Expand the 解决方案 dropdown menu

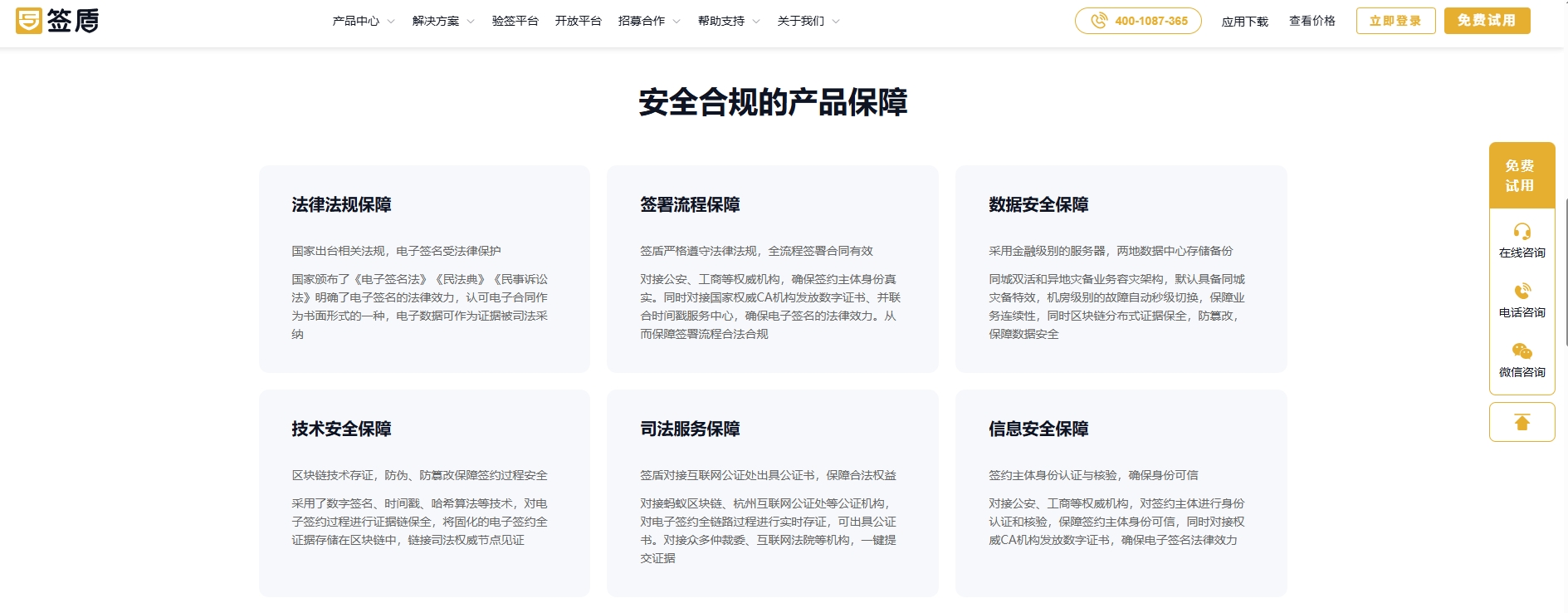443,21
